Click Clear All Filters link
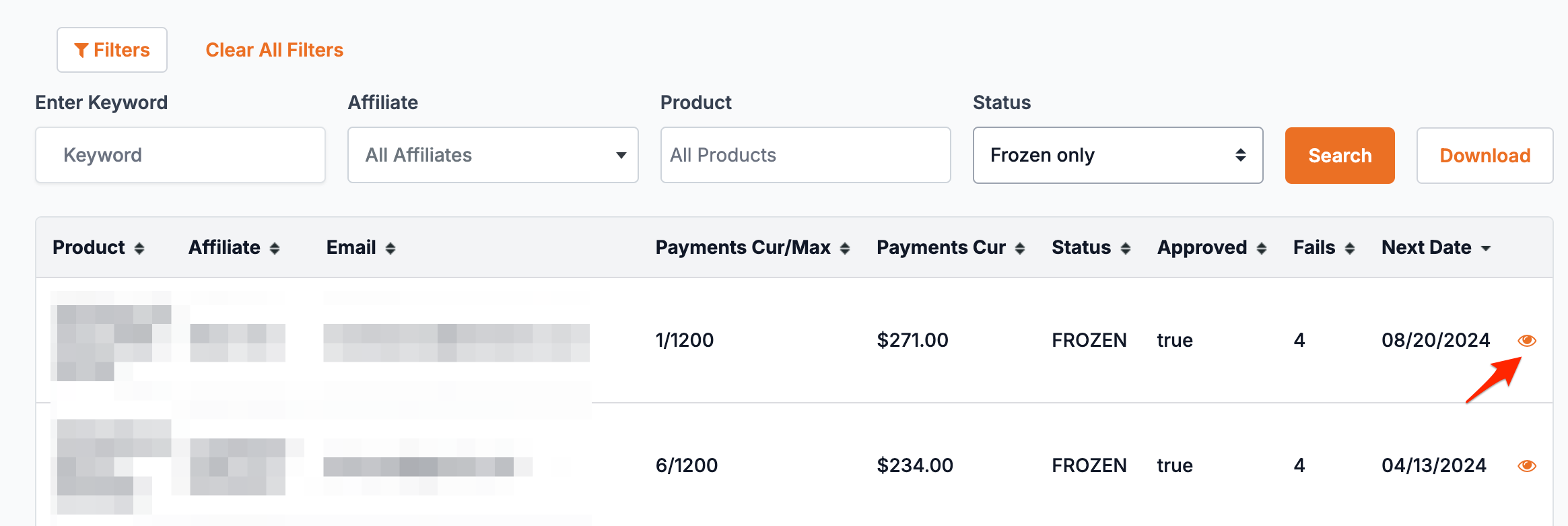 pyautogui.click(x=274, y=50)
